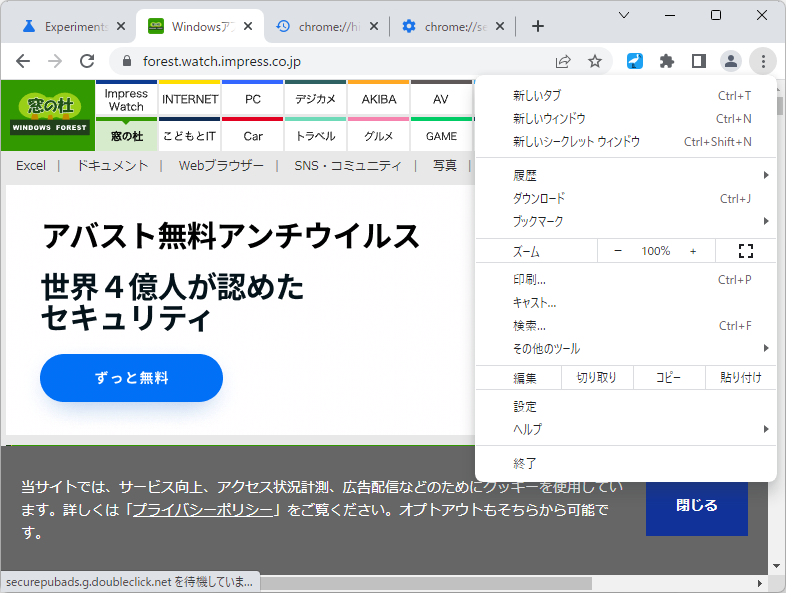Reload the current page
786x593 pixels.
click(x=87, y=61)
